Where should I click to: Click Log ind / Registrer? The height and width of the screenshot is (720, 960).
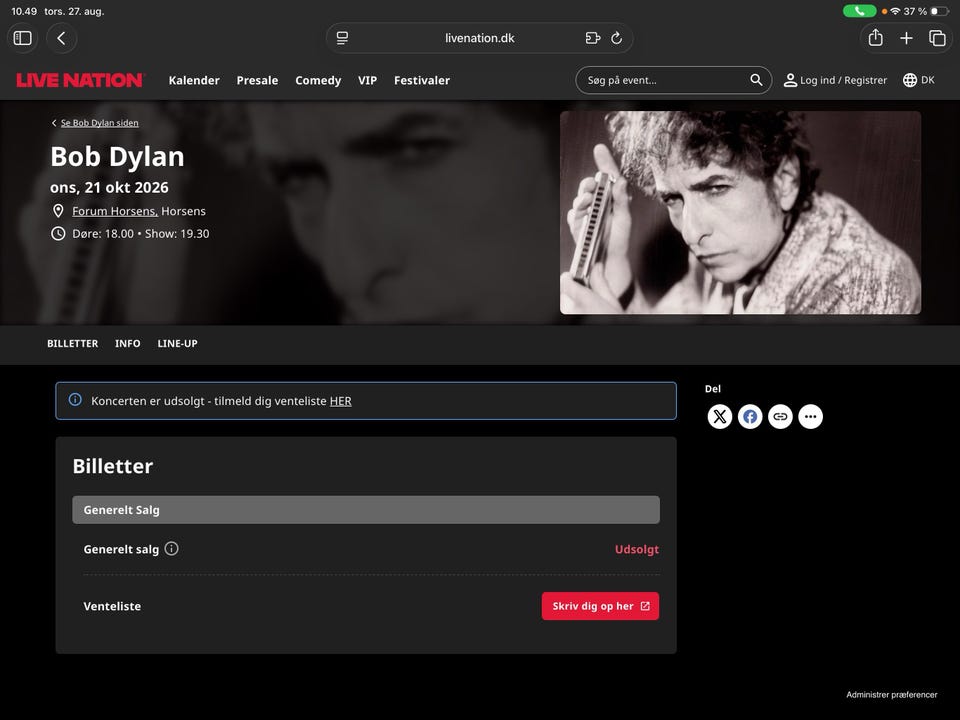[835, 80]
